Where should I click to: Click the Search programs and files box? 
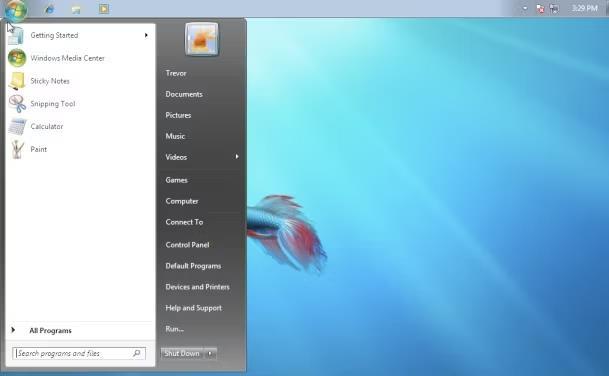[x=79, y=353]
